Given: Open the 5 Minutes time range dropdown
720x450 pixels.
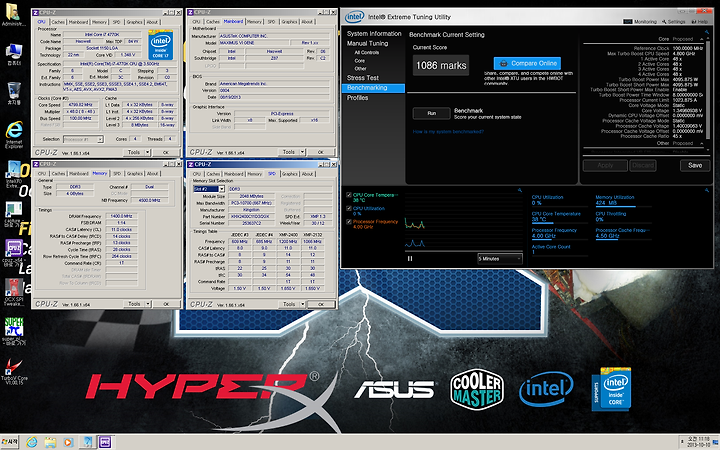Looking at the screenshot, I should (500, 259).
